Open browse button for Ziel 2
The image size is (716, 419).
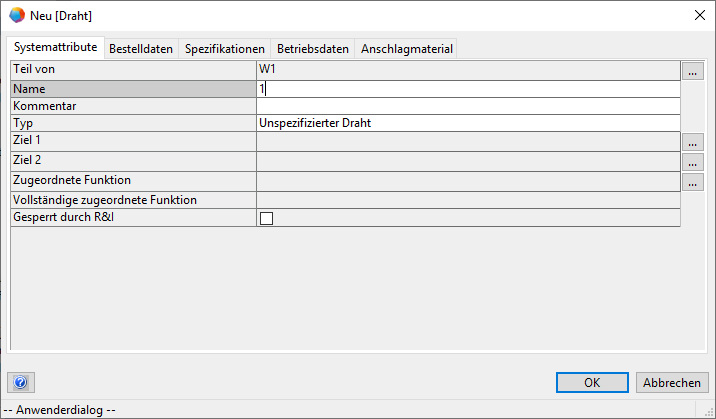coord(693,162)
